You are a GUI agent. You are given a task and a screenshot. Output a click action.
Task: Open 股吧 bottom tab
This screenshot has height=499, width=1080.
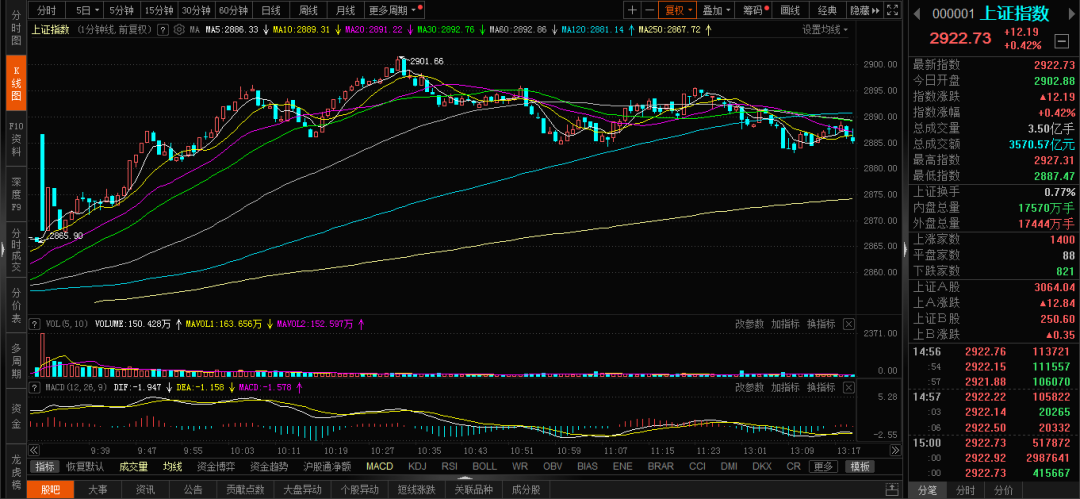pyautogui.click(x=50, y=490)
